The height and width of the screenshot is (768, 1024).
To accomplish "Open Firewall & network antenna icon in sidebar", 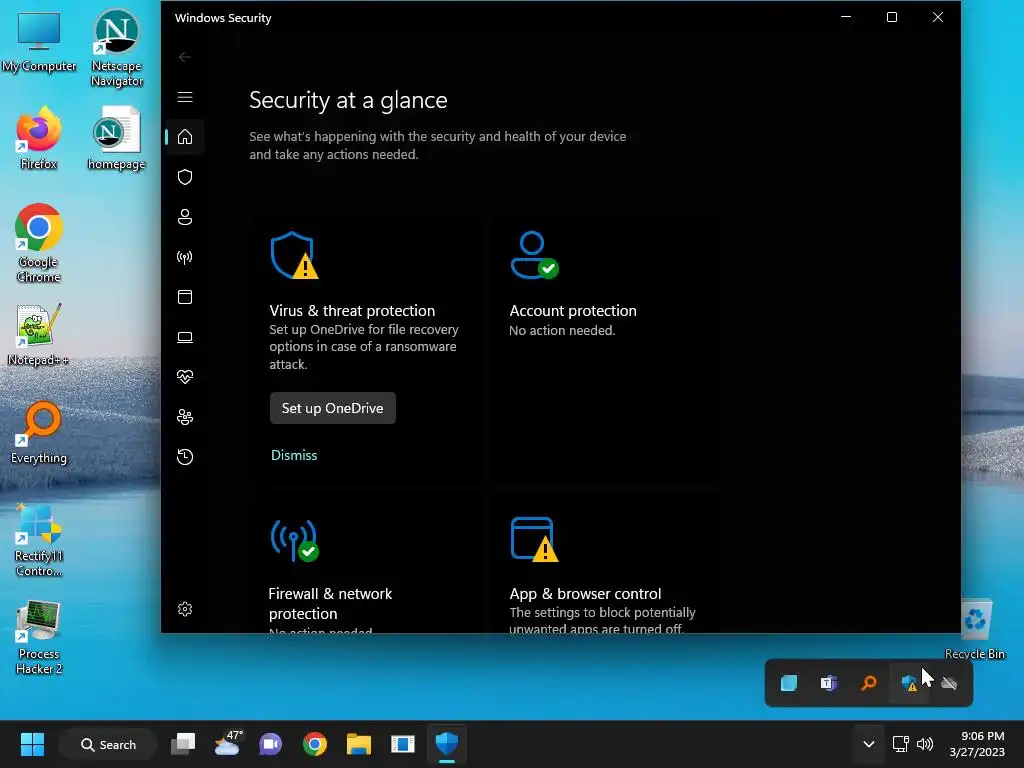I will [x=185, y=257].
